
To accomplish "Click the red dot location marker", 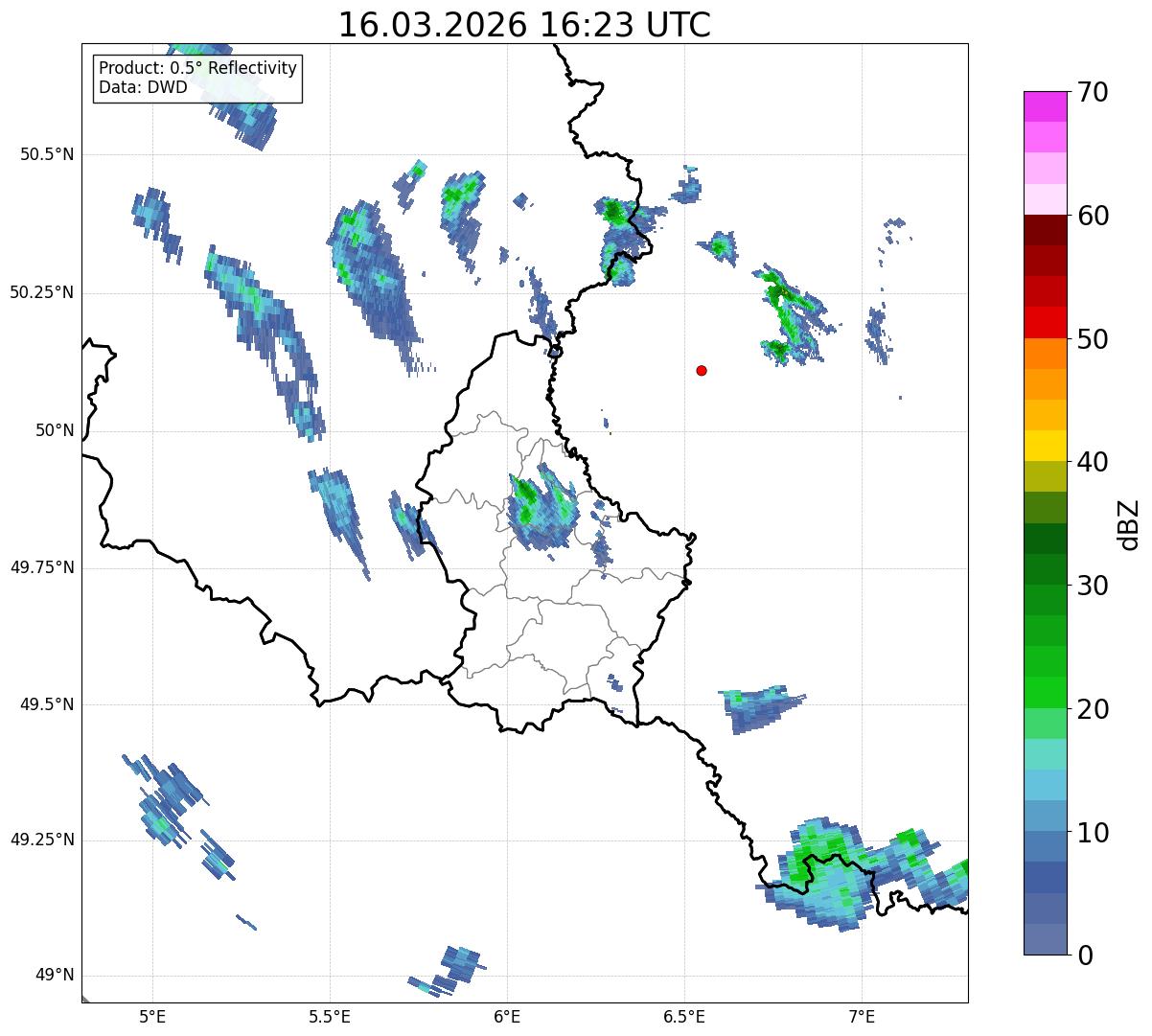I will tap(702, 371).
